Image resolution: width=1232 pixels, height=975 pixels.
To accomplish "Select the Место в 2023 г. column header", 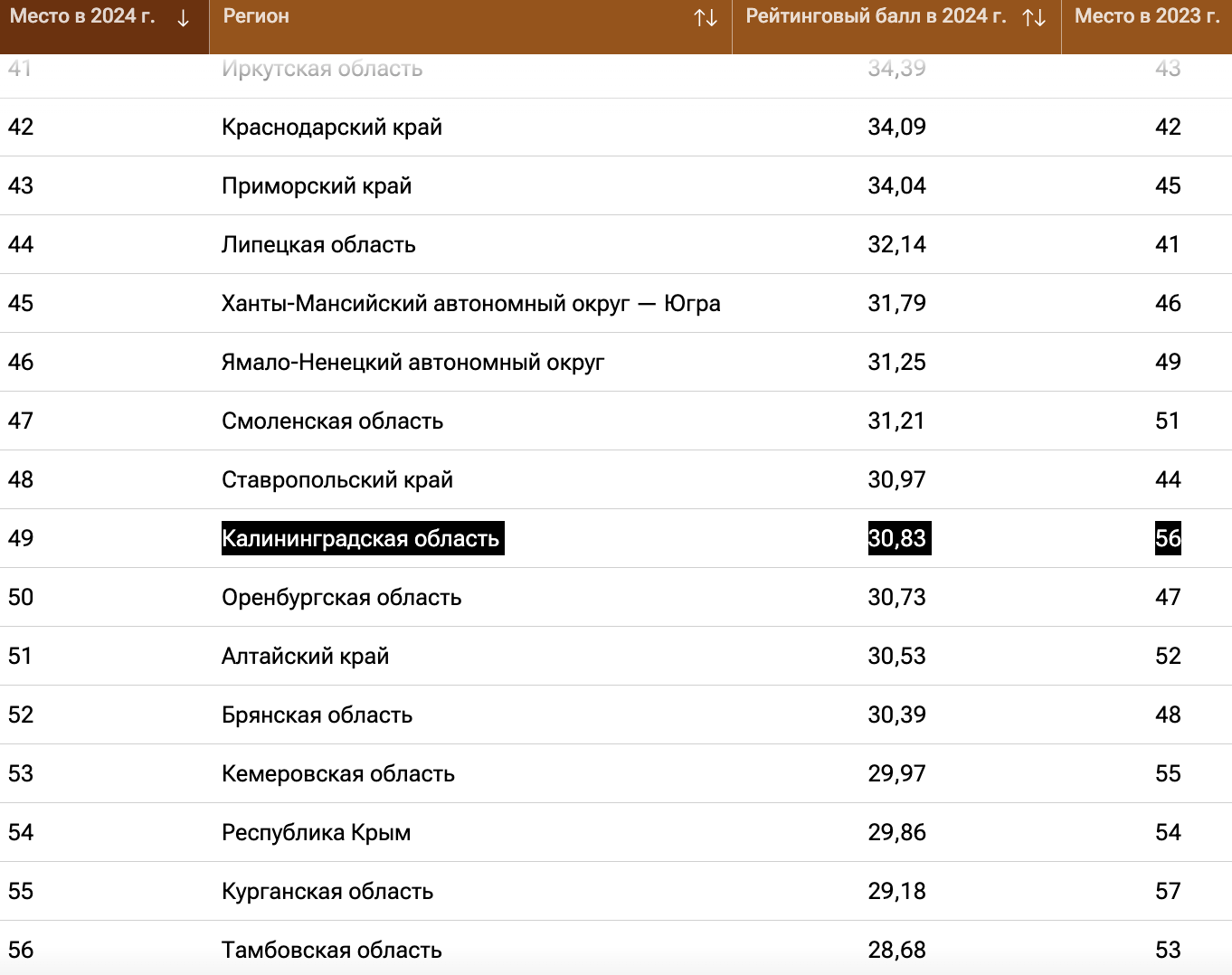I will click(x=1146, y=16).
